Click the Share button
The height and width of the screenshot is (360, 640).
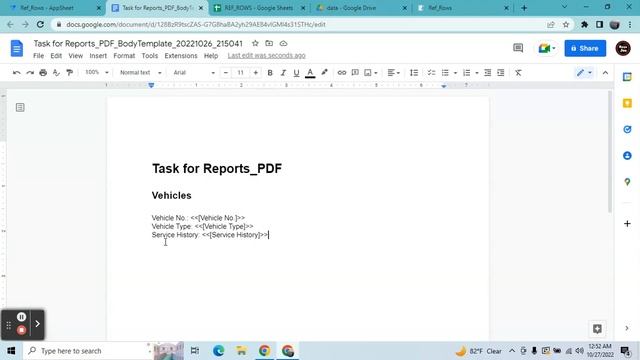click(585, 48)
